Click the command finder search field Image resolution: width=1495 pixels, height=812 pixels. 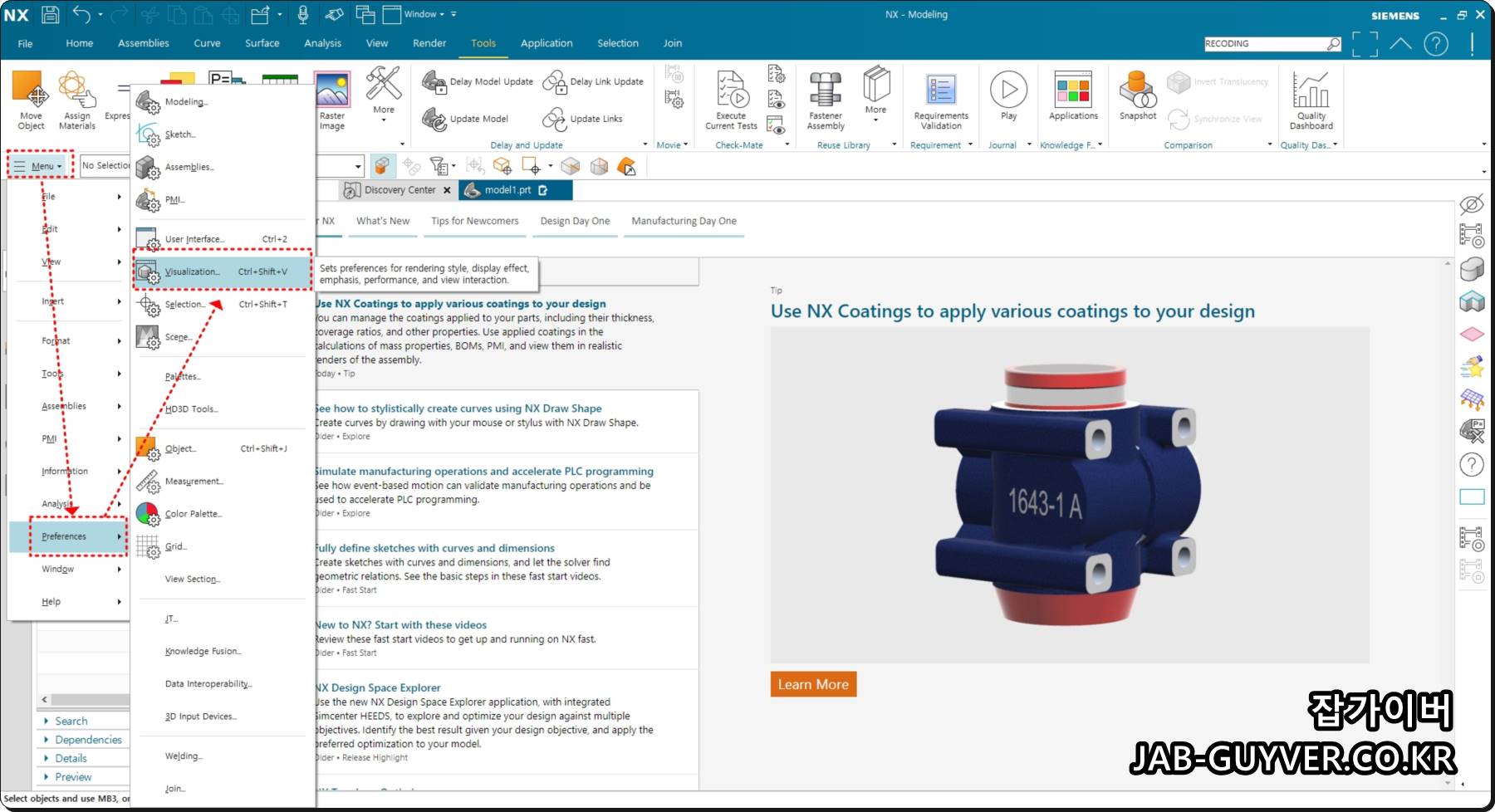tap(1264, 43)
